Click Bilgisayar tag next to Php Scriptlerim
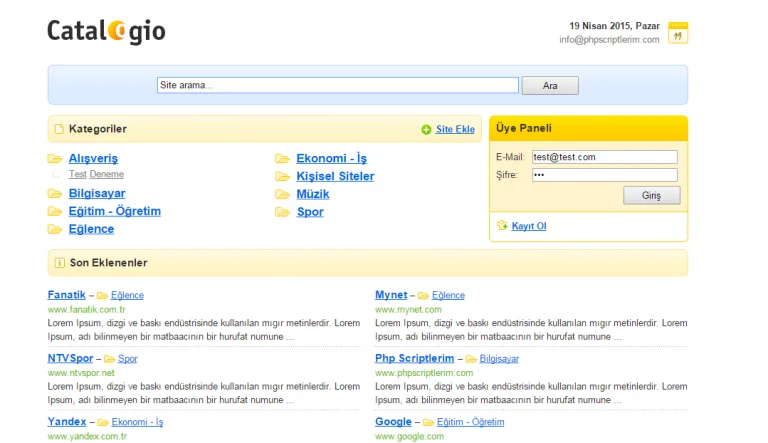 point(499,359)
